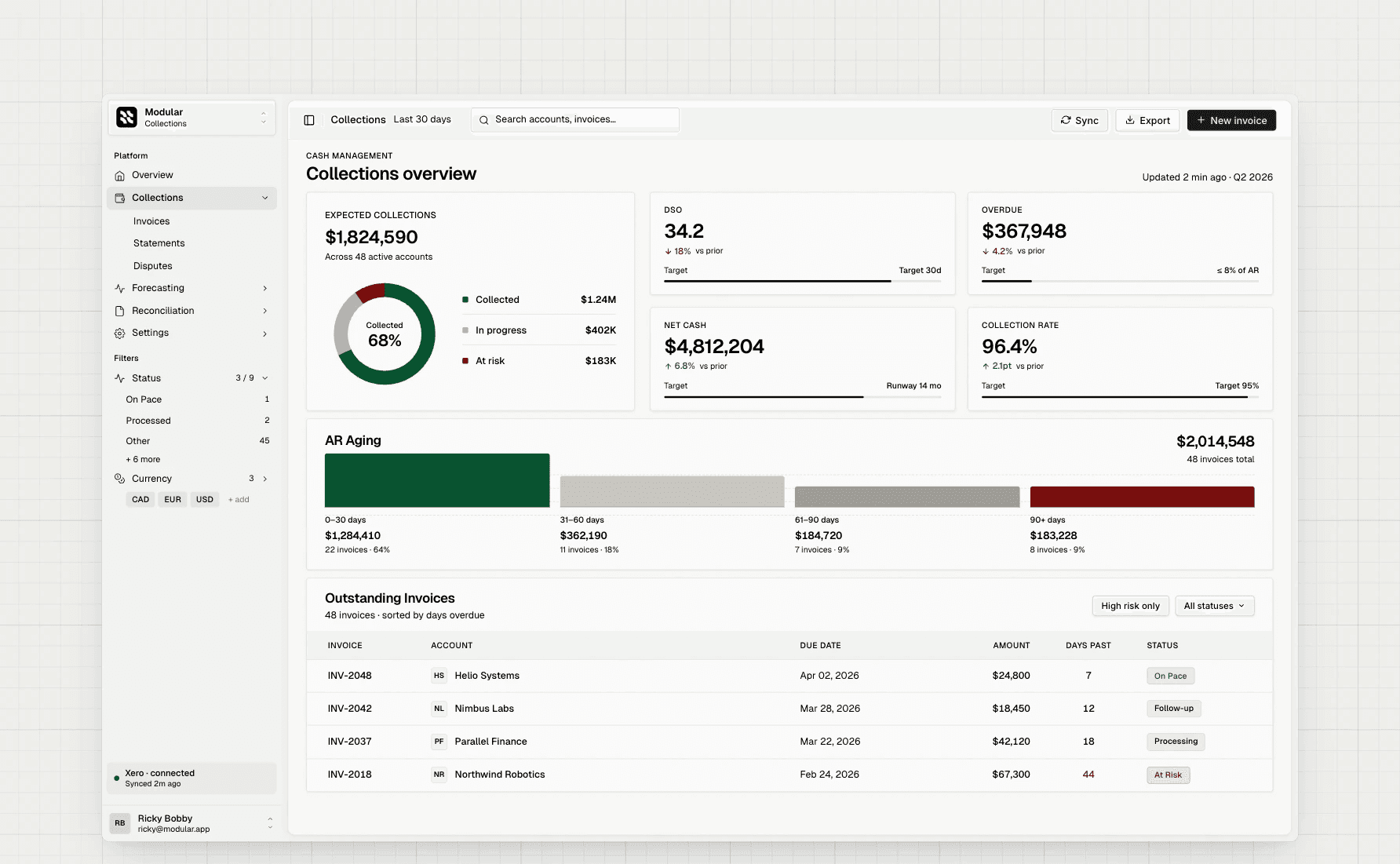Click + add currency
Image resolution: width=1400 pixels, height=864 pixels.
[x=239, y=500]
